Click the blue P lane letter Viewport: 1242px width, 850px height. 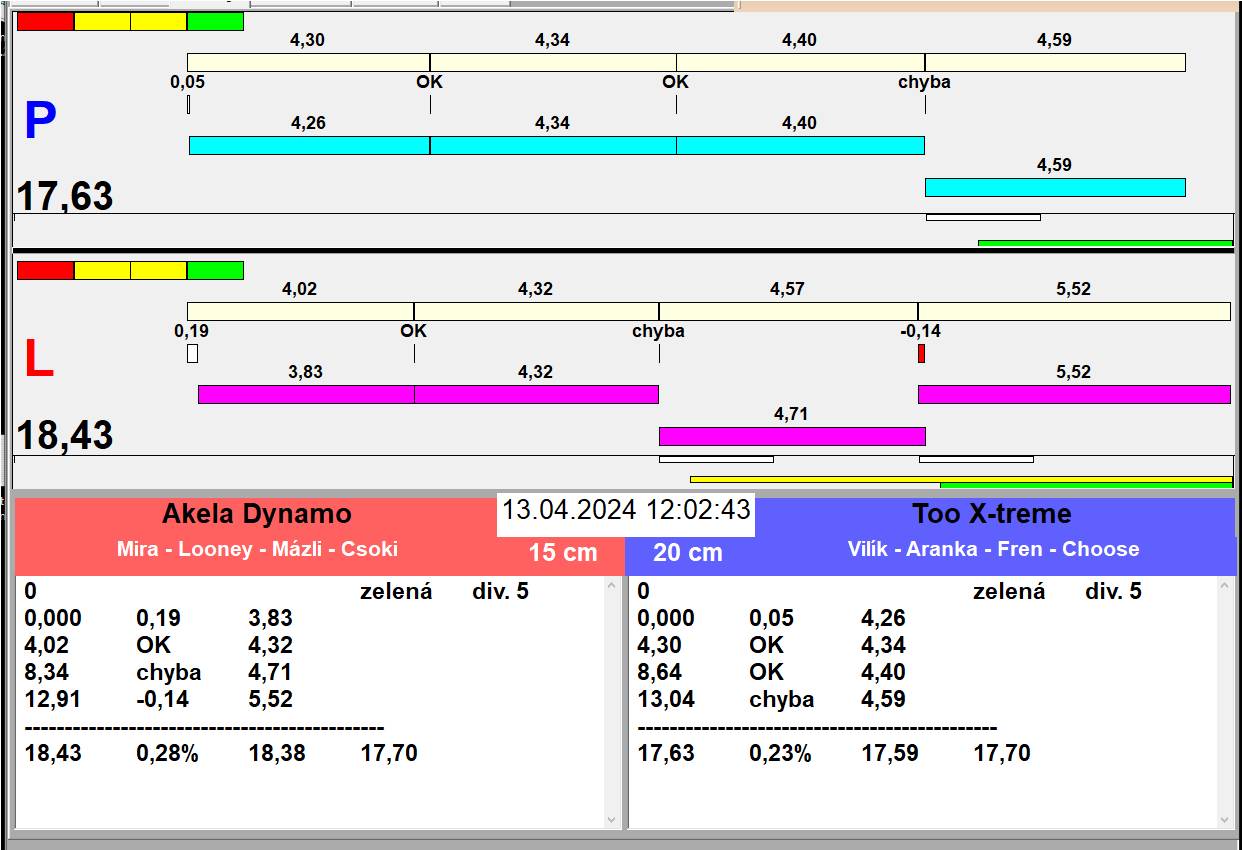[40, 122]
